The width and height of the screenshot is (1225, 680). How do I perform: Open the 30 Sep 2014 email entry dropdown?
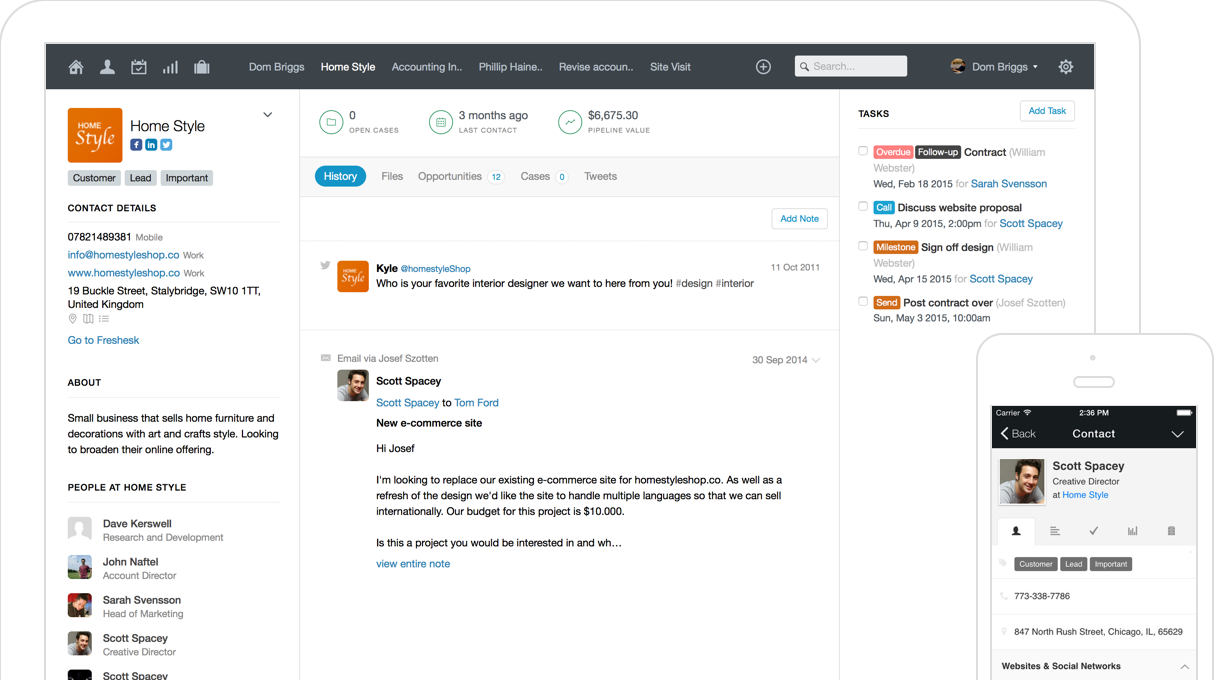tap(816, 360)
